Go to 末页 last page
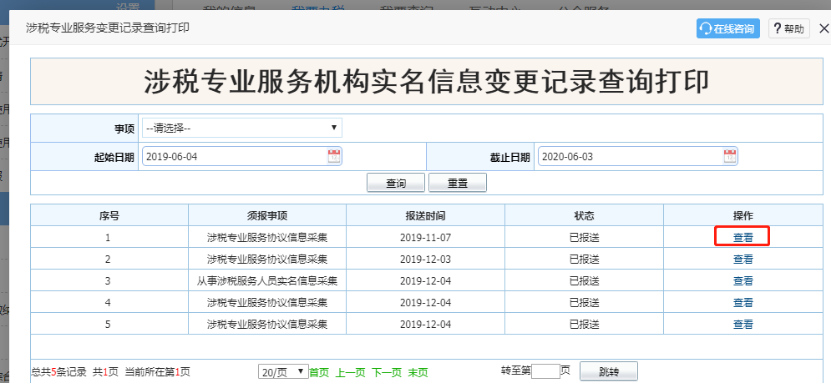831x384 pixels. click(x=418, y=372)
